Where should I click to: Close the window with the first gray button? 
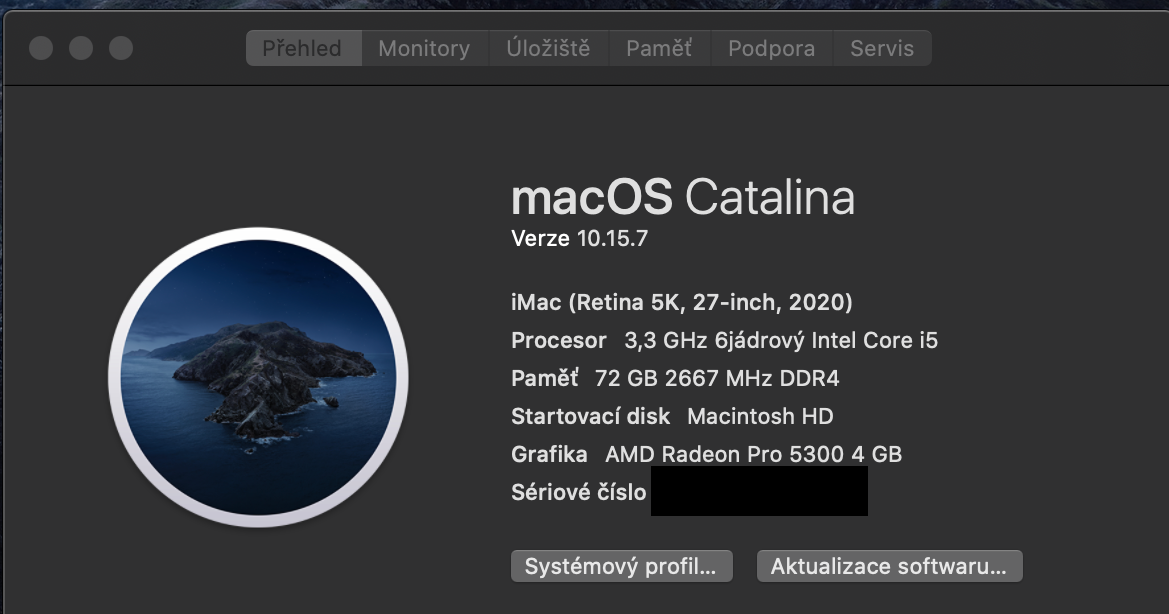pos(41,48)
